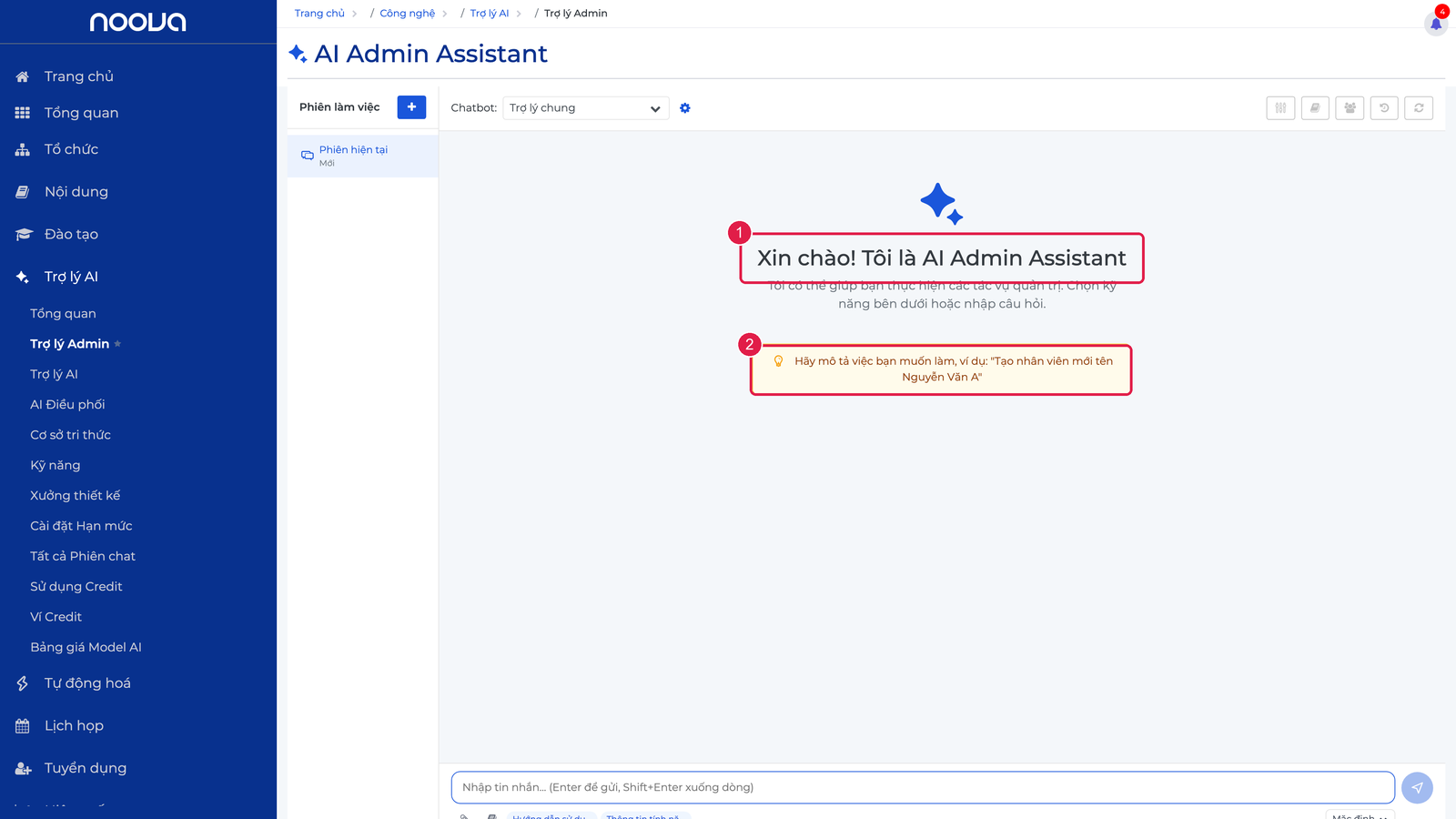The image size is (1456, 819).
Task: Click the Công nghệ breadcrumb link
Action: click(x=407, y=14)
